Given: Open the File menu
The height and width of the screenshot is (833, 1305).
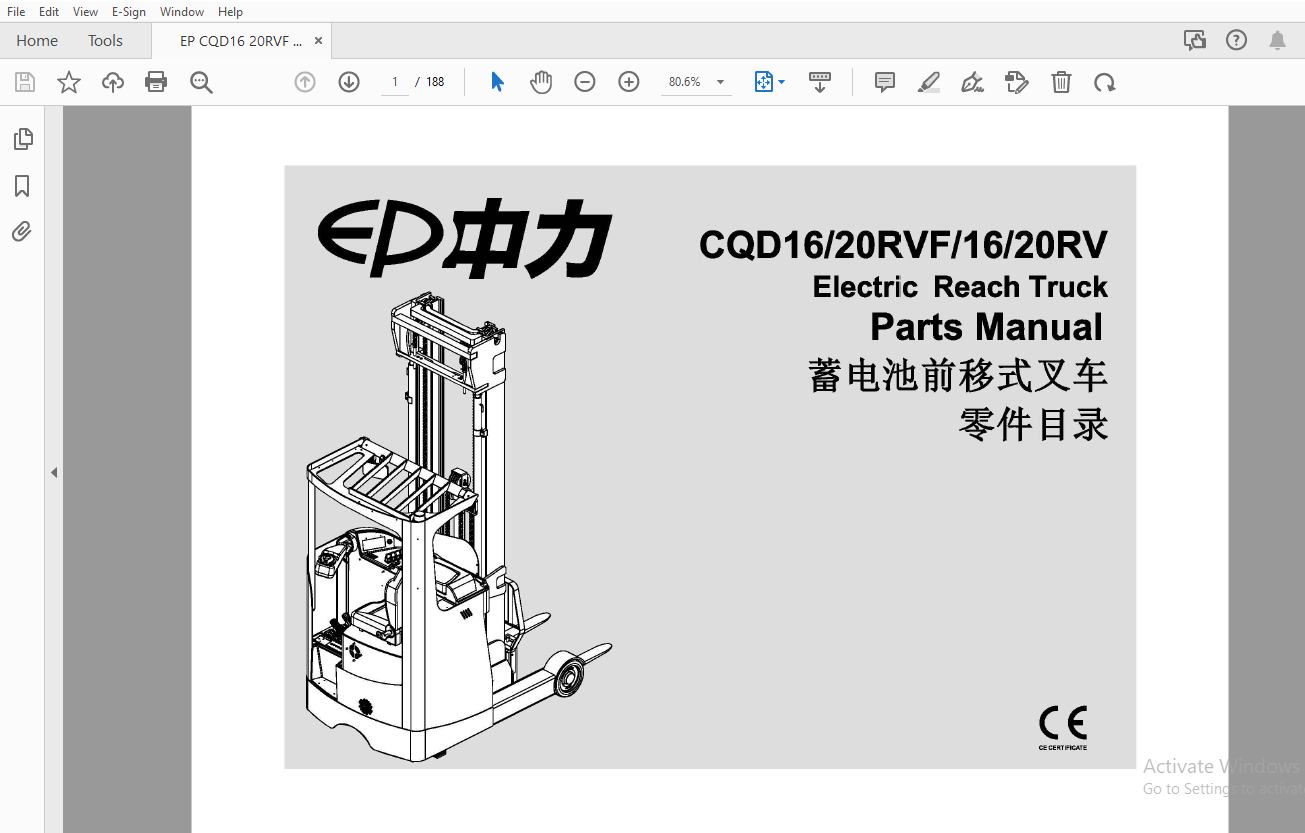Looking at the screenshot, I should [x=16, y=11].
